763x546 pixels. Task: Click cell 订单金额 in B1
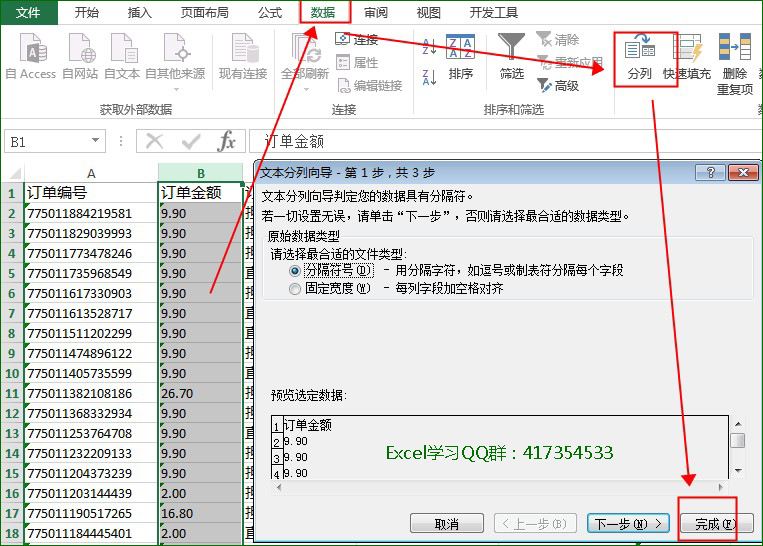(200, 193)
